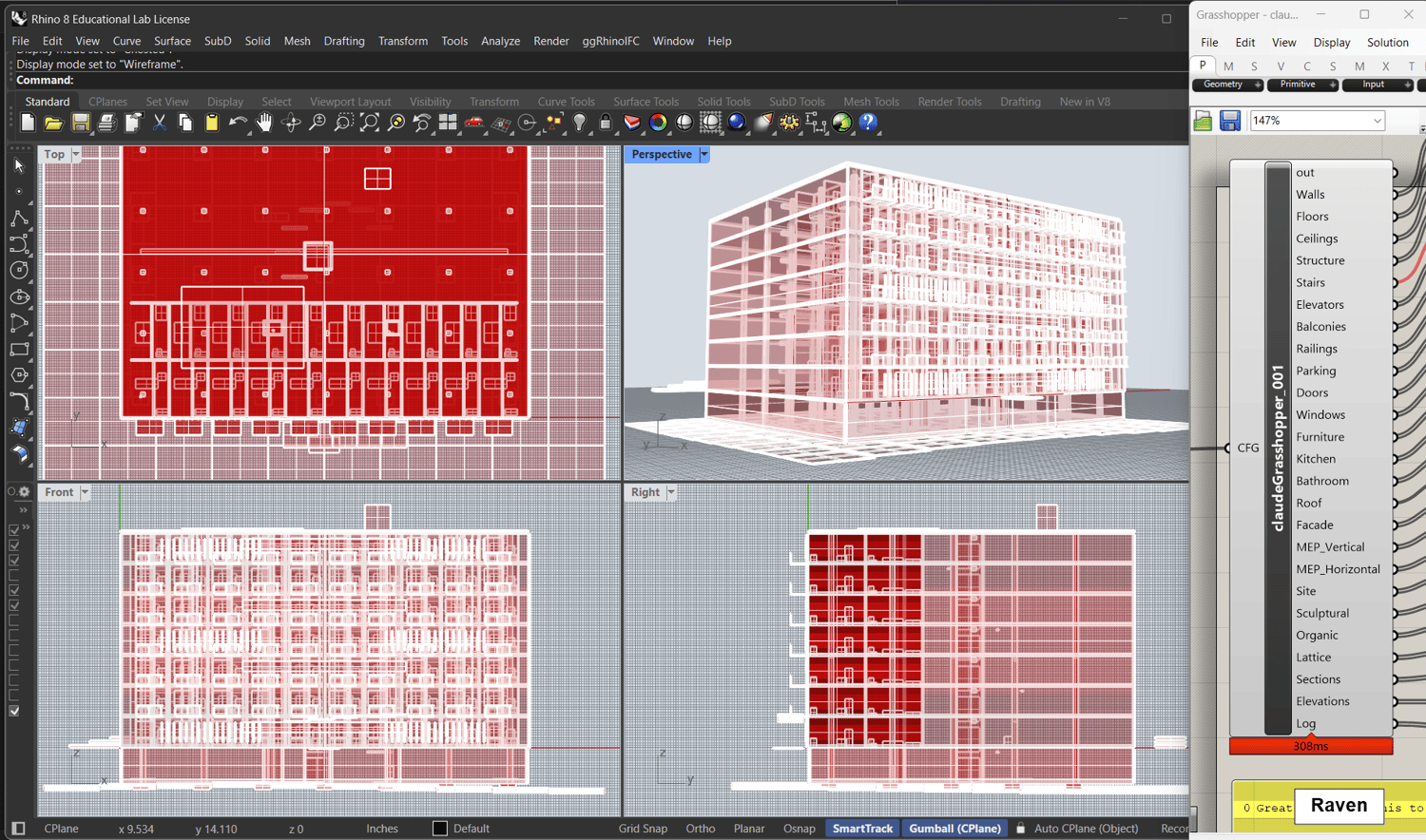Open Options with the gear toolbar icon

[789, 123]
